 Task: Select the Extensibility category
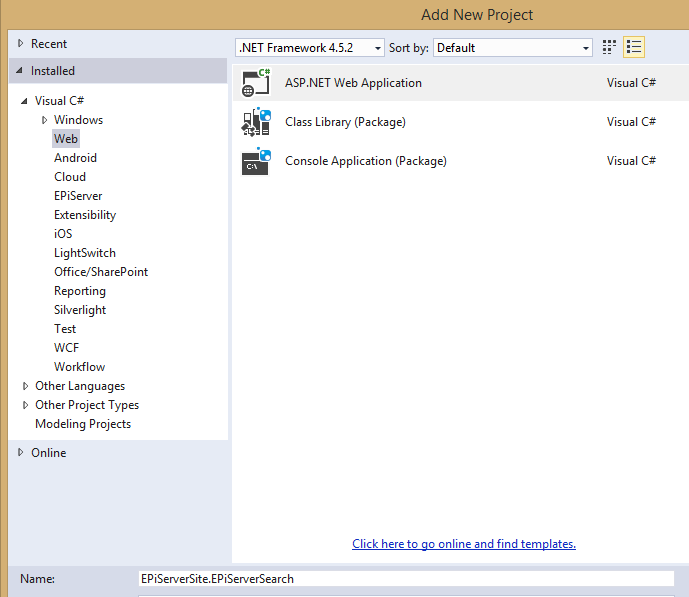[85, 215]
